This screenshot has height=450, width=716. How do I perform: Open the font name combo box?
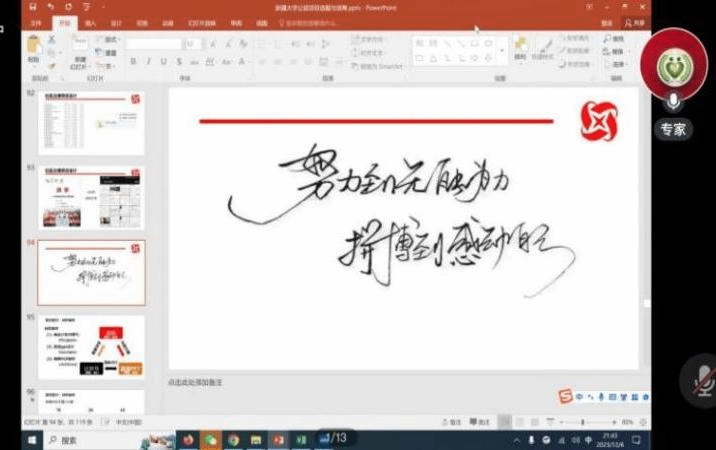coord(154,44)
